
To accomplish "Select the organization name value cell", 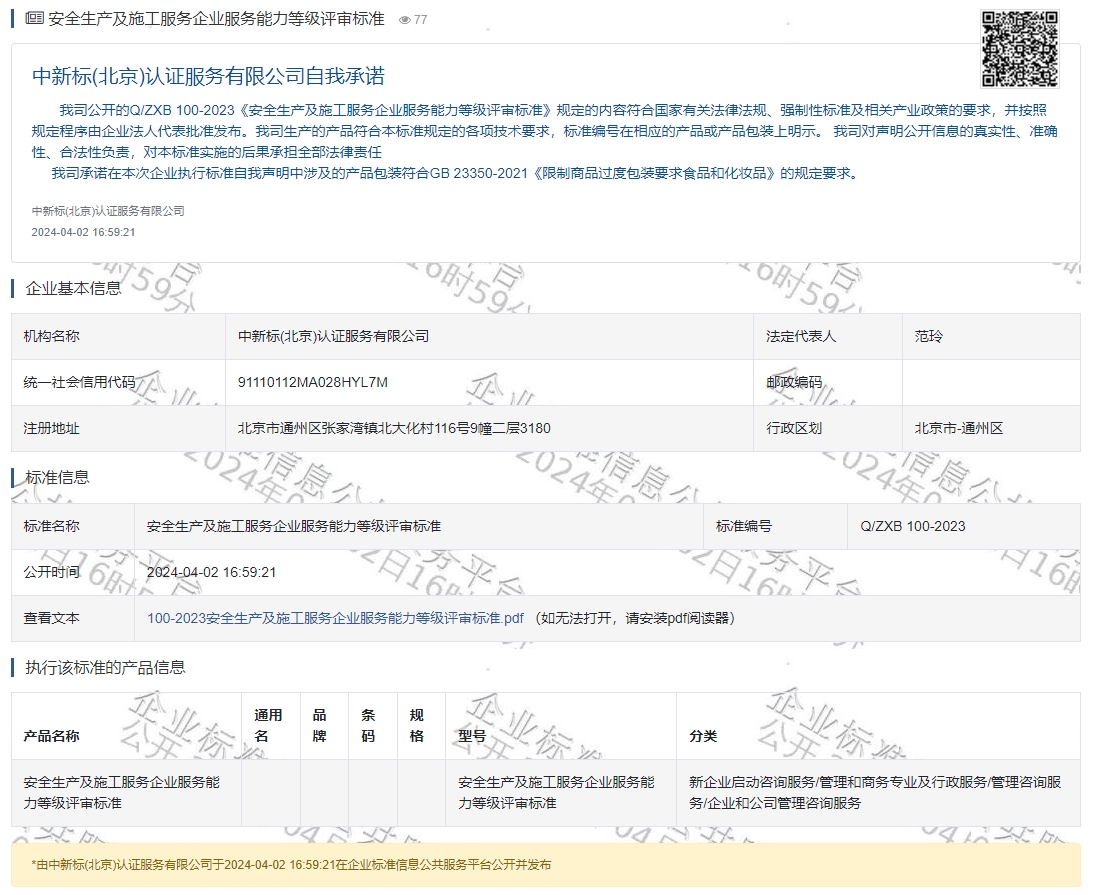I will pyautogui.click(x=489, y=337).
